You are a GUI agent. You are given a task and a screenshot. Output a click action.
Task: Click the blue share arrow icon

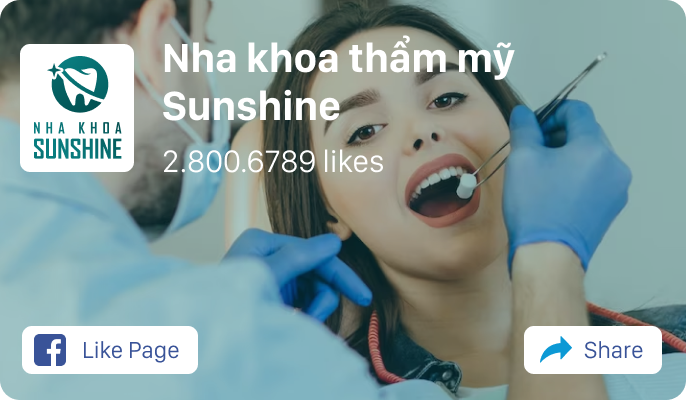(x=556, y=349)
